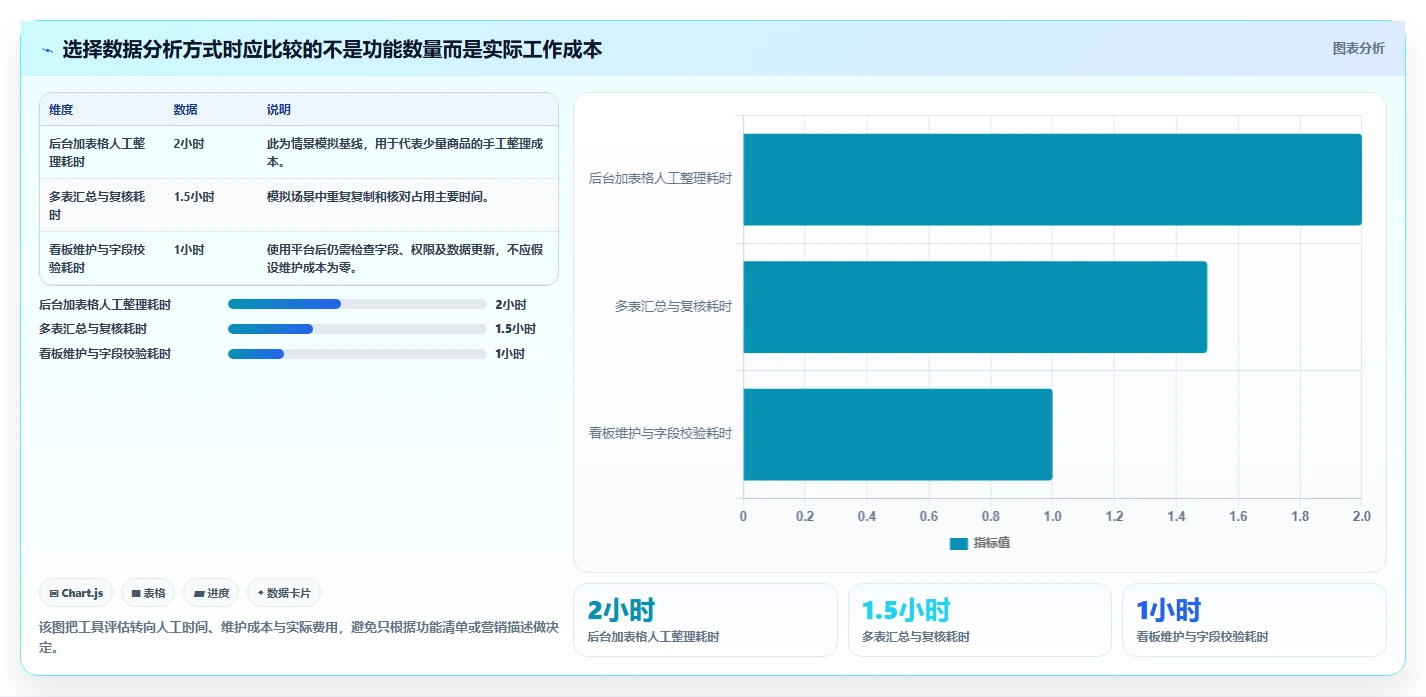Click the 维度 column header
The image size is (1426, 697).
(61, 110)
